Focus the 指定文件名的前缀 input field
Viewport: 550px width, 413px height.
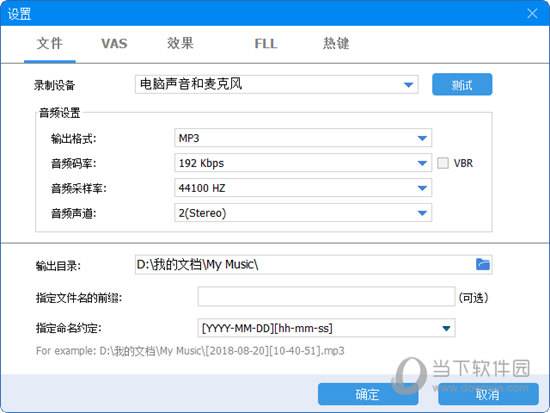(x=327, y=297)
